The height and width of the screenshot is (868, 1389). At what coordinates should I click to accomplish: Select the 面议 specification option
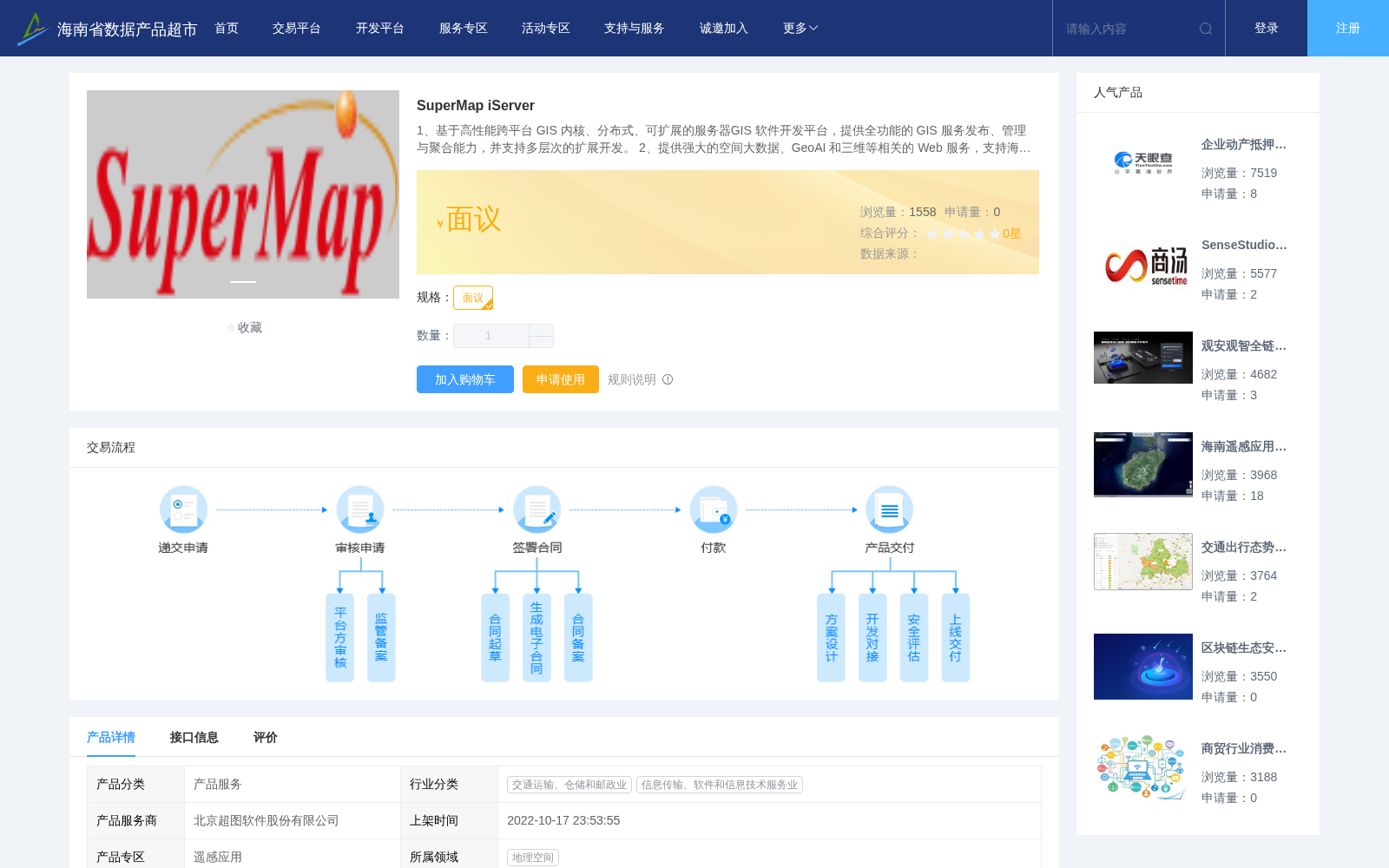473,298
